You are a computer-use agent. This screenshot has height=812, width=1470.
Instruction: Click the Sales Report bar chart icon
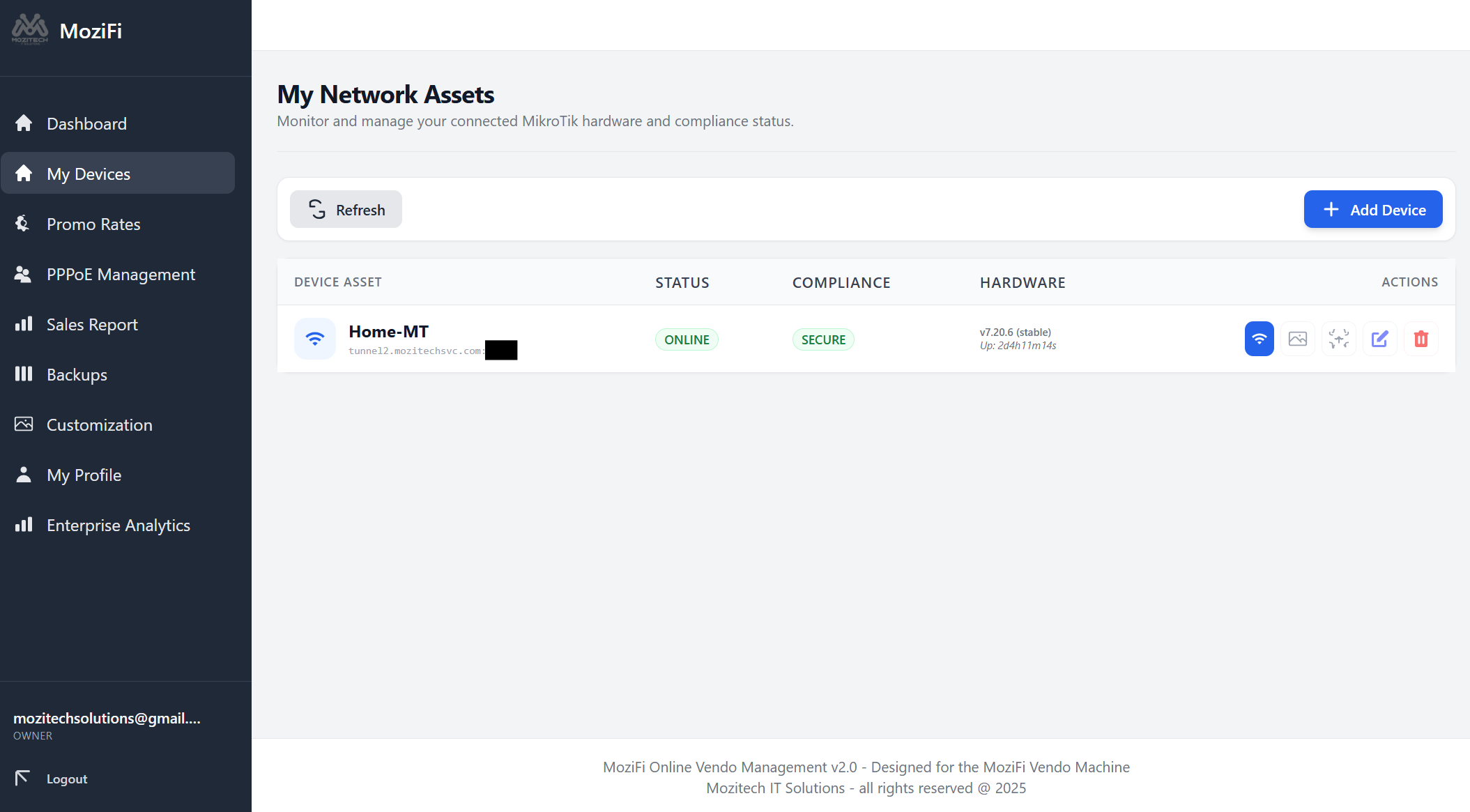click(24, 323)
